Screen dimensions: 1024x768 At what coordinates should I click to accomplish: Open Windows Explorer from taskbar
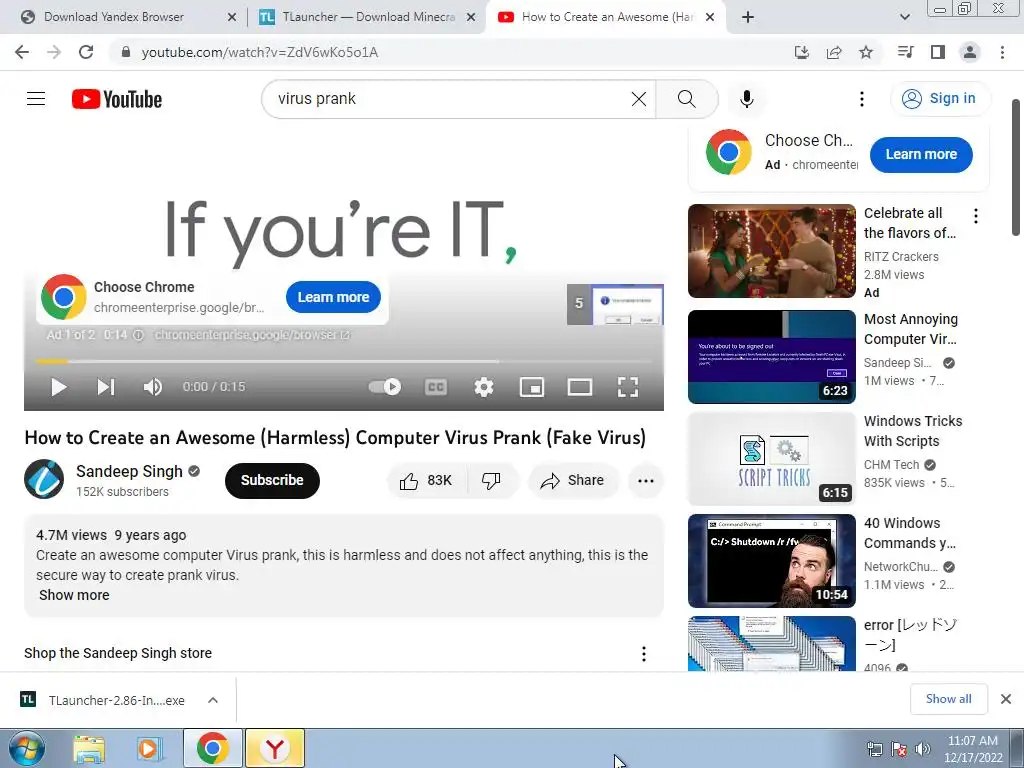pos(89,748)
